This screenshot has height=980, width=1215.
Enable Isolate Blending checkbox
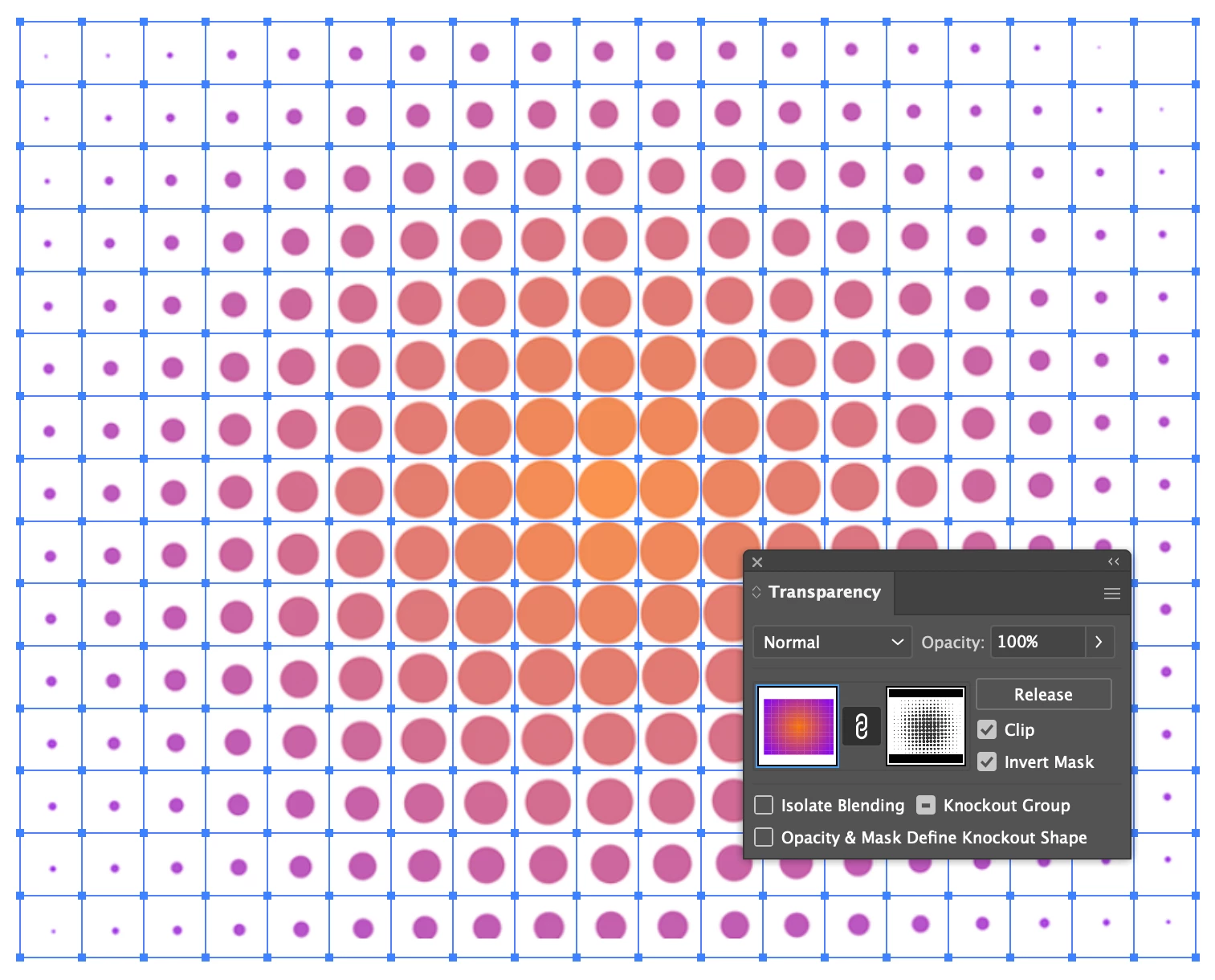[x=764, y=805]
